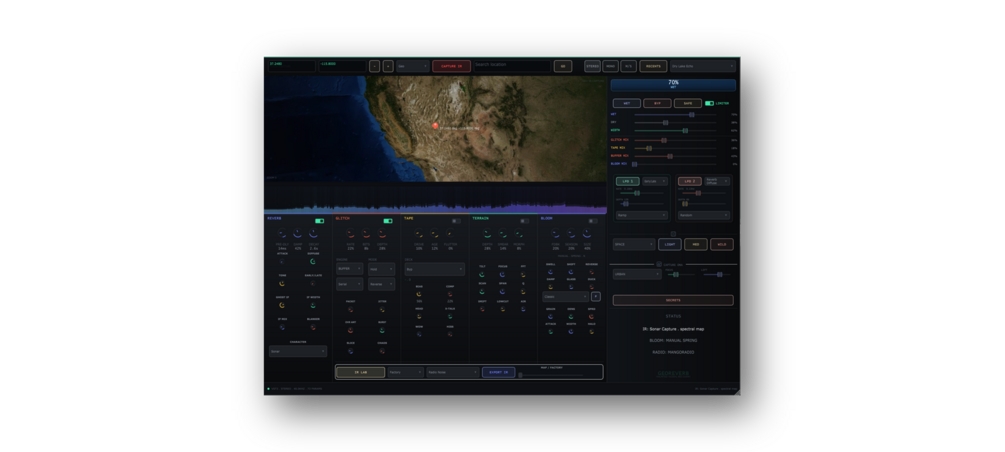Adjust the Dry level slider
Viewport: 1005px width, 452px height.
click(675, 122)
